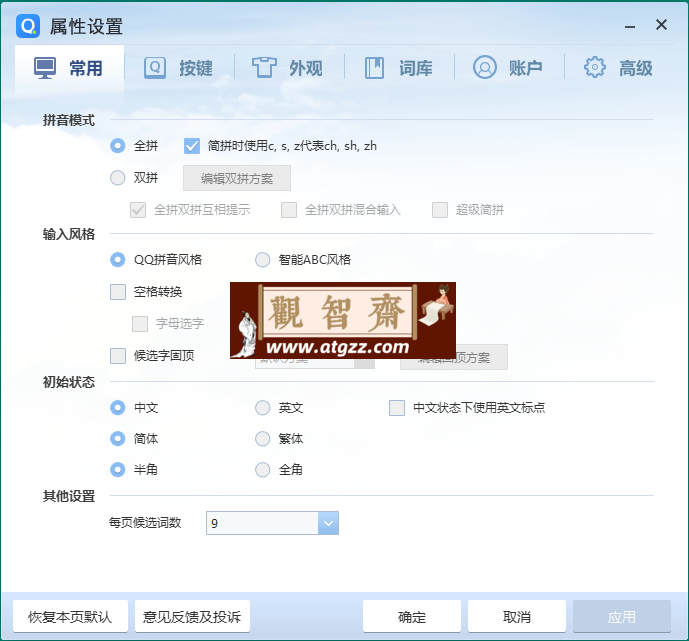The width and height of the screenshot is (689, 641).
Task: Close the 属性设置 window
Action: [661, 25]
